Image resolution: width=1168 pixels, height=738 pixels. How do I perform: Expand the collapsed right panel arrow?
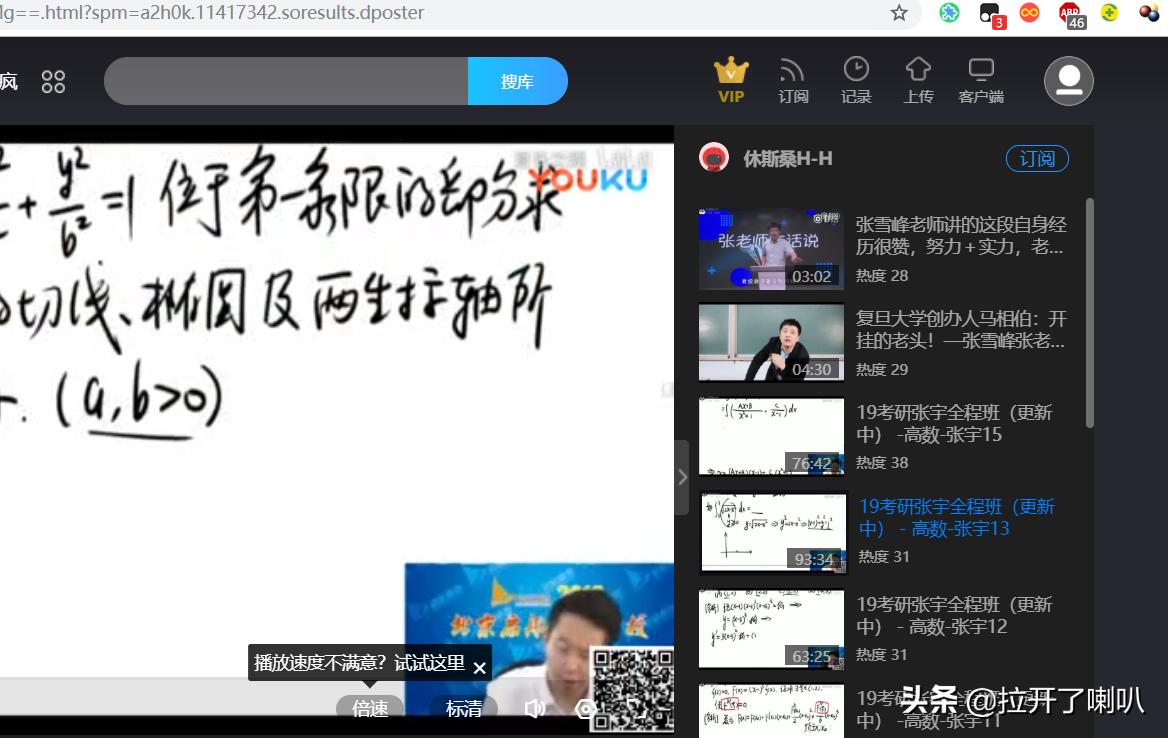click(x=683, y=477)
